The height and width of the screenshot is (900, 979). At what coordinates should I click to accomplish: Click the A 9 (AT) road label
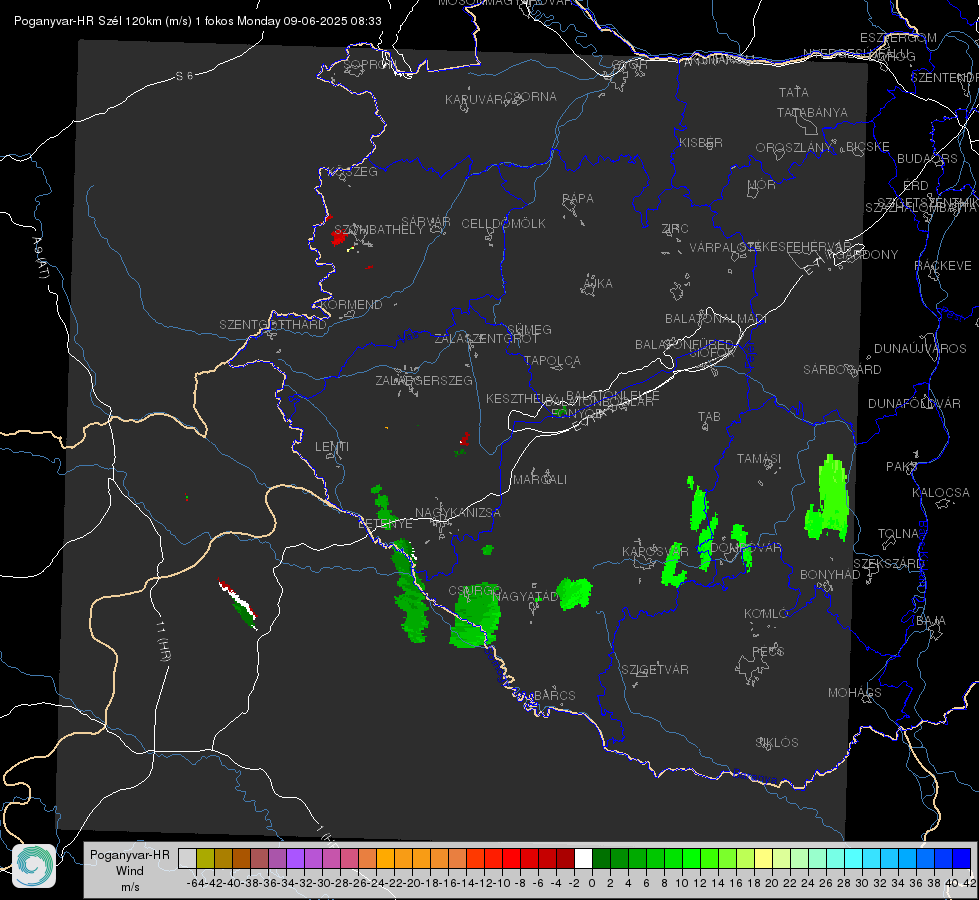point(40,257)
